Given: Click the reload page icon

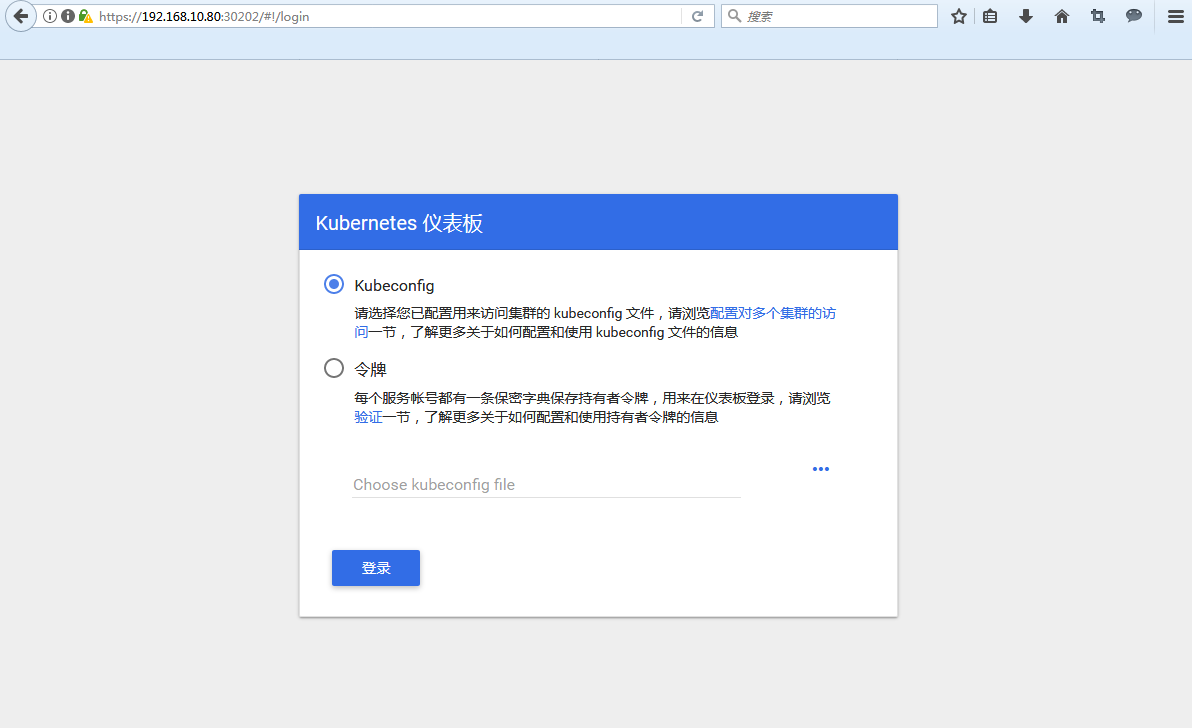Looking at the screenshot, I should 697,16.
